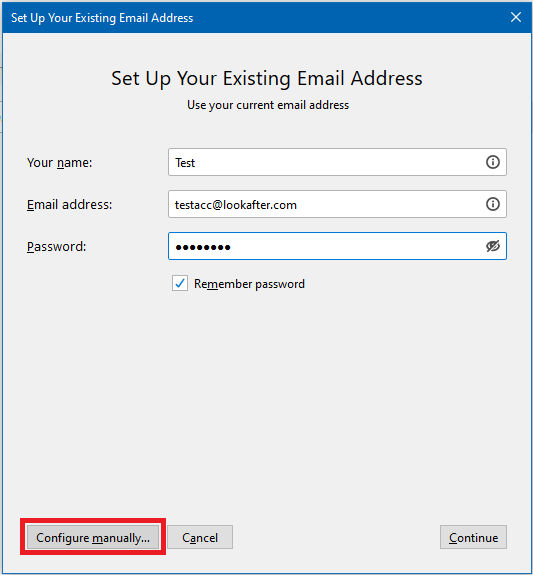The width and height of the screenshot is (533, 575).
Task: Click empty dialog space between Cancel and Continue
Action: coord(336,537)
